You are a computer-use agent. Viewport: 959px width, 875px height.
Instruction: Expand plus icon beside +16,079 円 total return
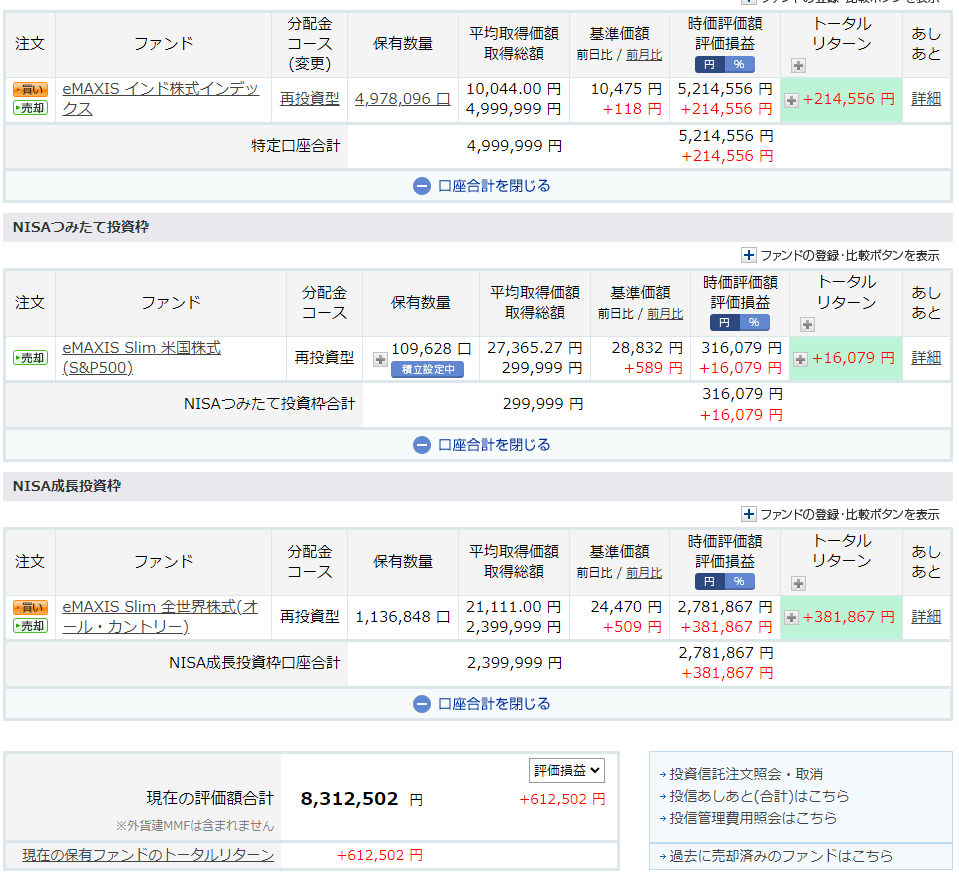(800, 360)
